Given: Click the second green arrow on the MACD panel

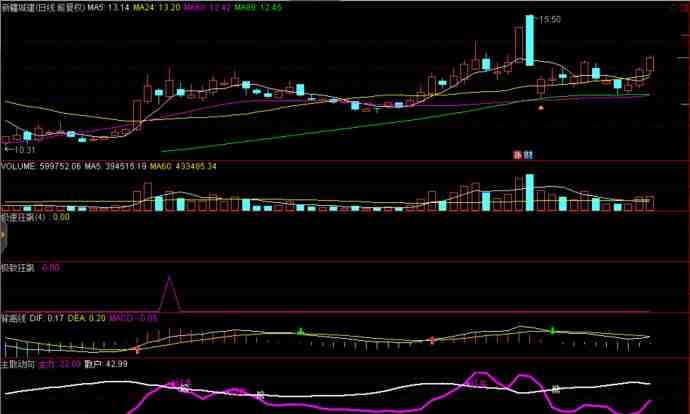Looking at the screenshot, I should coord(553,330).
